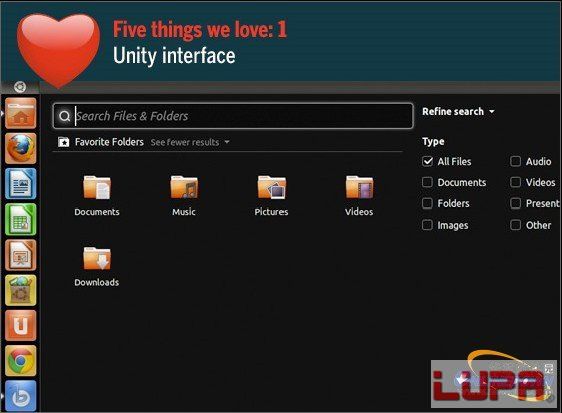Enable the Images type filter

(x=427, y=225)
